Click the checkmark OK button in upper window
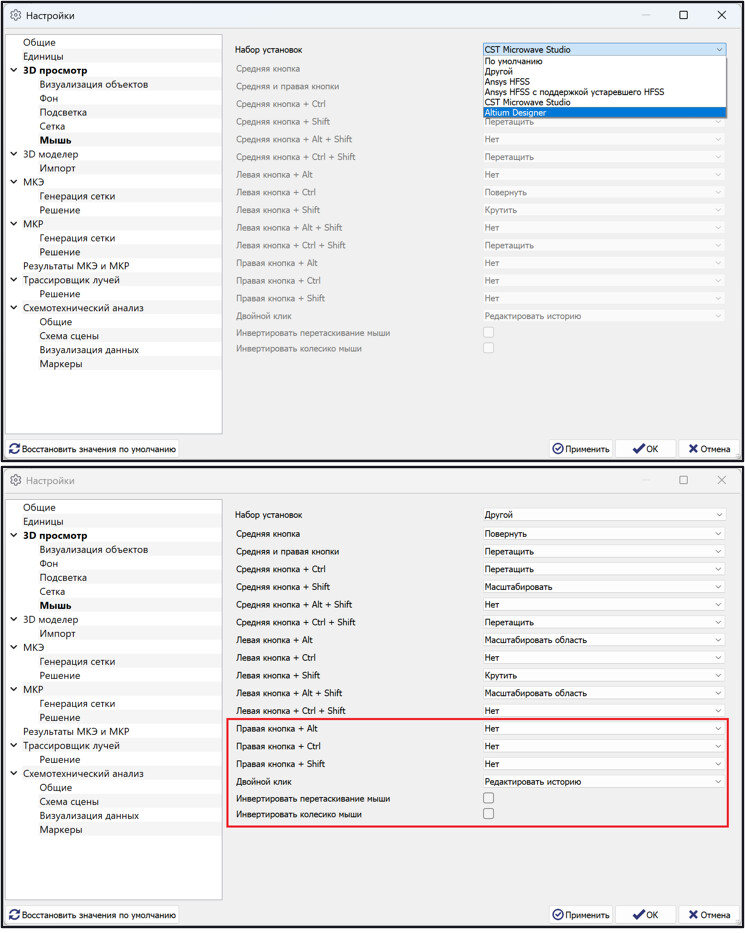The image size is (745, 933). 645,449
